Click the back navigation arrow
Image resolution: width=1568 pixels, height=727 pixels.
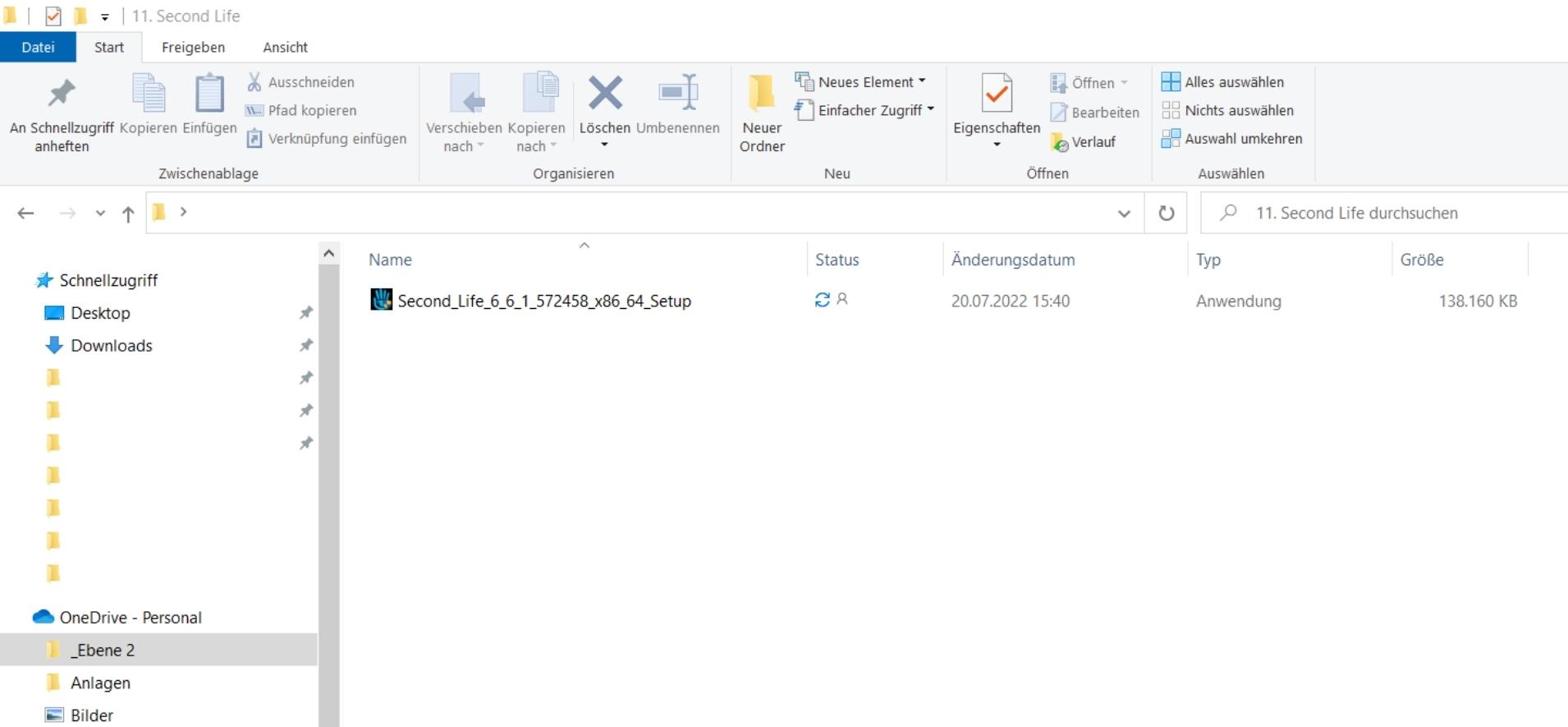(x=25, y=213)
